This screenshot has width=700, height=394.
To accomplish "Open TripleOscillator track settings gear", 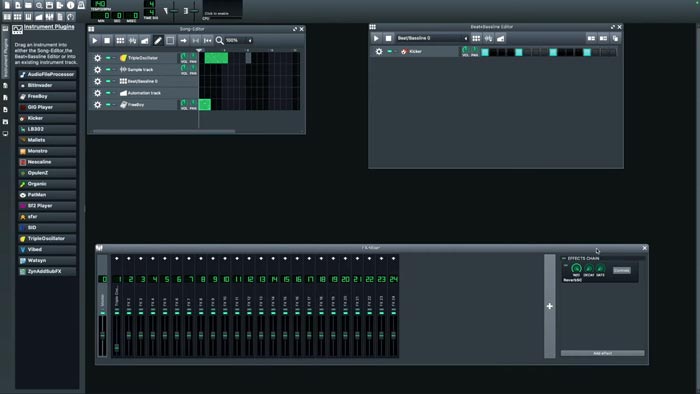I will click(97, 58).
